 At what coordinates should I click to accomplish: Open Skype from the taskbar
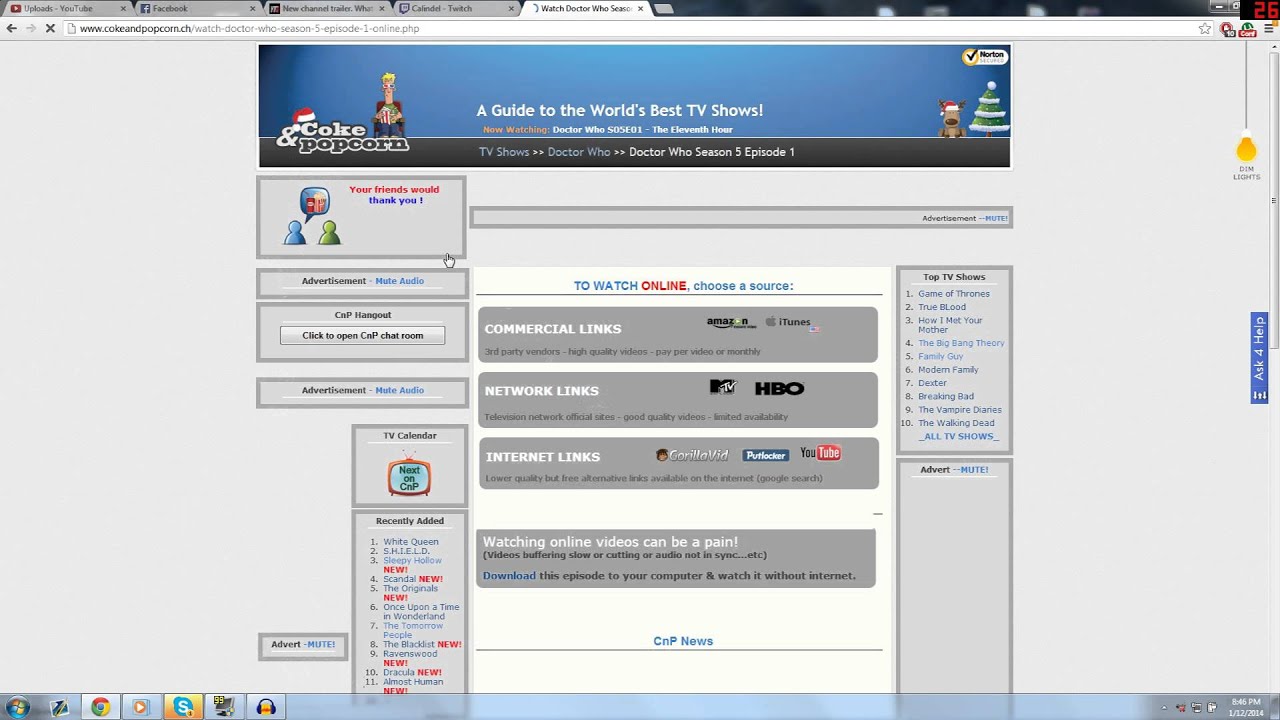(183, 707)
